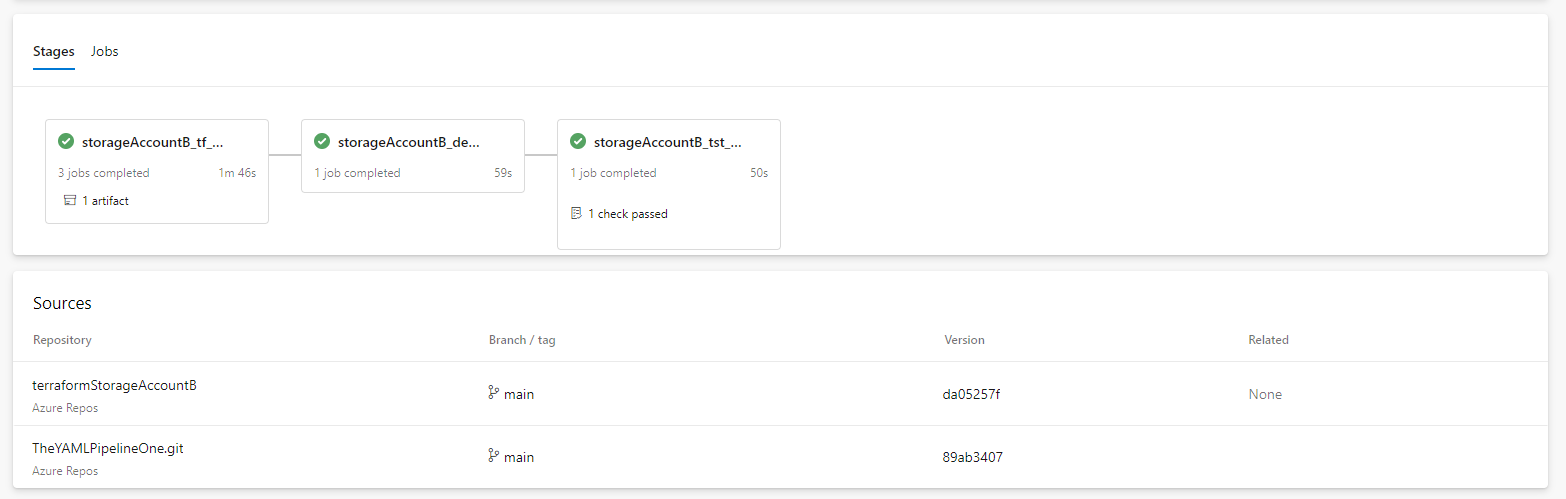Click main branch of terraformStorageAccountB
Image resolution: width=1566 pixels, height=499 pixels.
click(519, 394)
